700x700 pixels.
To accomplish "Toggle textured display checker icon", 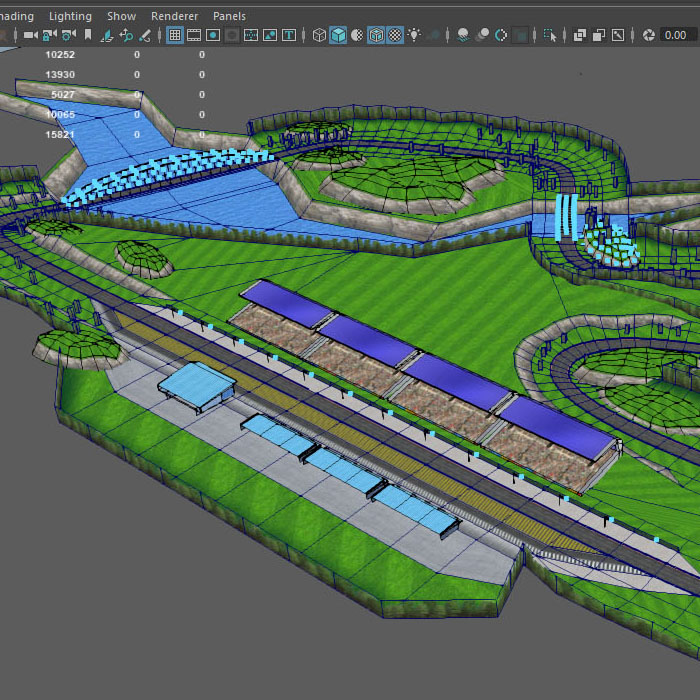I will (395, 35).
